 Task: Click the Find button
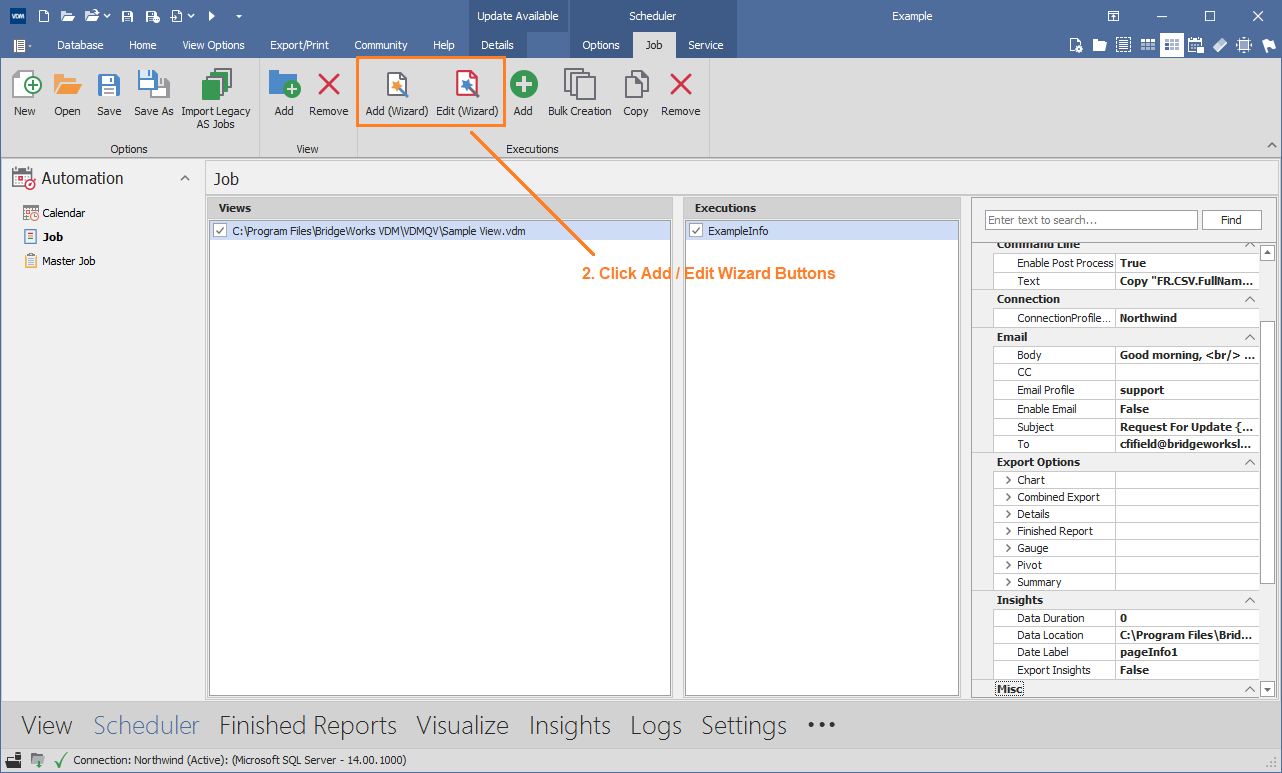(1231, 220)
